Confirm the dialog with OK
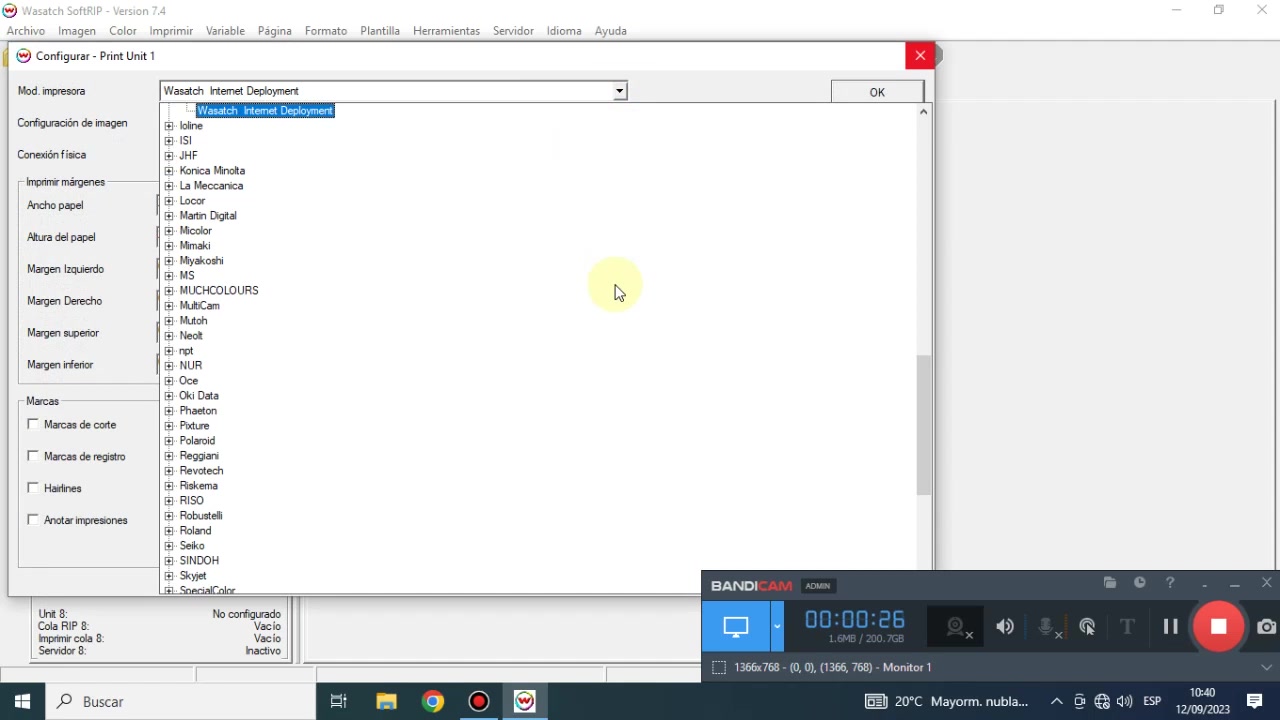This screenshot has width=1280, height=720. [x=877, y=92]
